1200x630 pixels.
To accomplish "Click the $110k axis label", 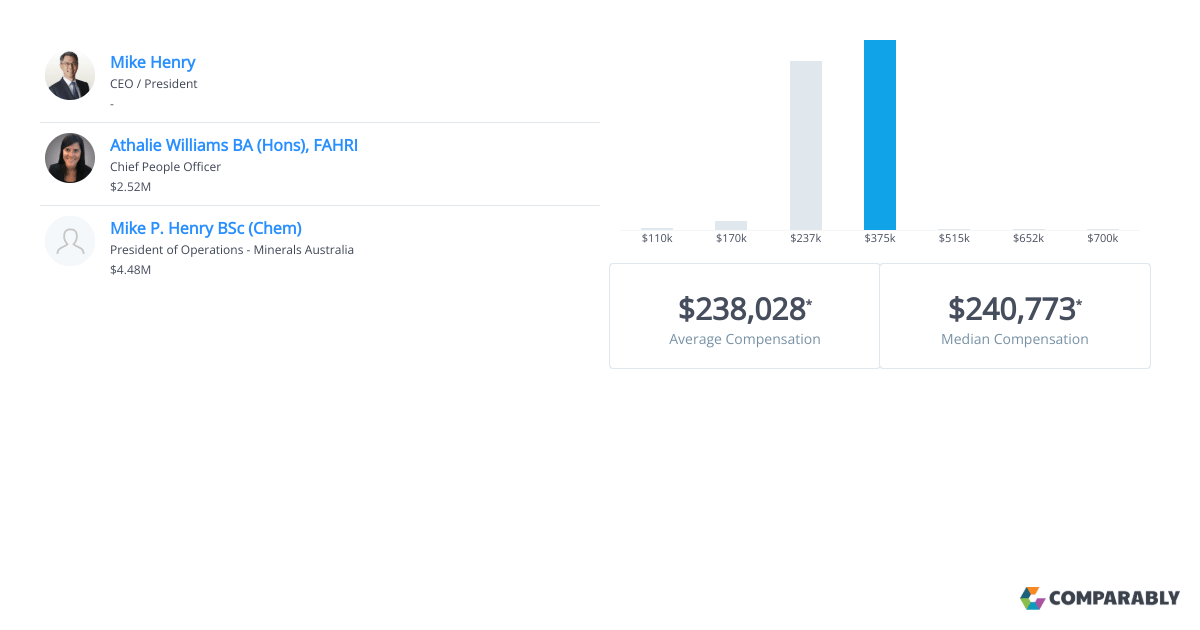I will tap(657, 239).
